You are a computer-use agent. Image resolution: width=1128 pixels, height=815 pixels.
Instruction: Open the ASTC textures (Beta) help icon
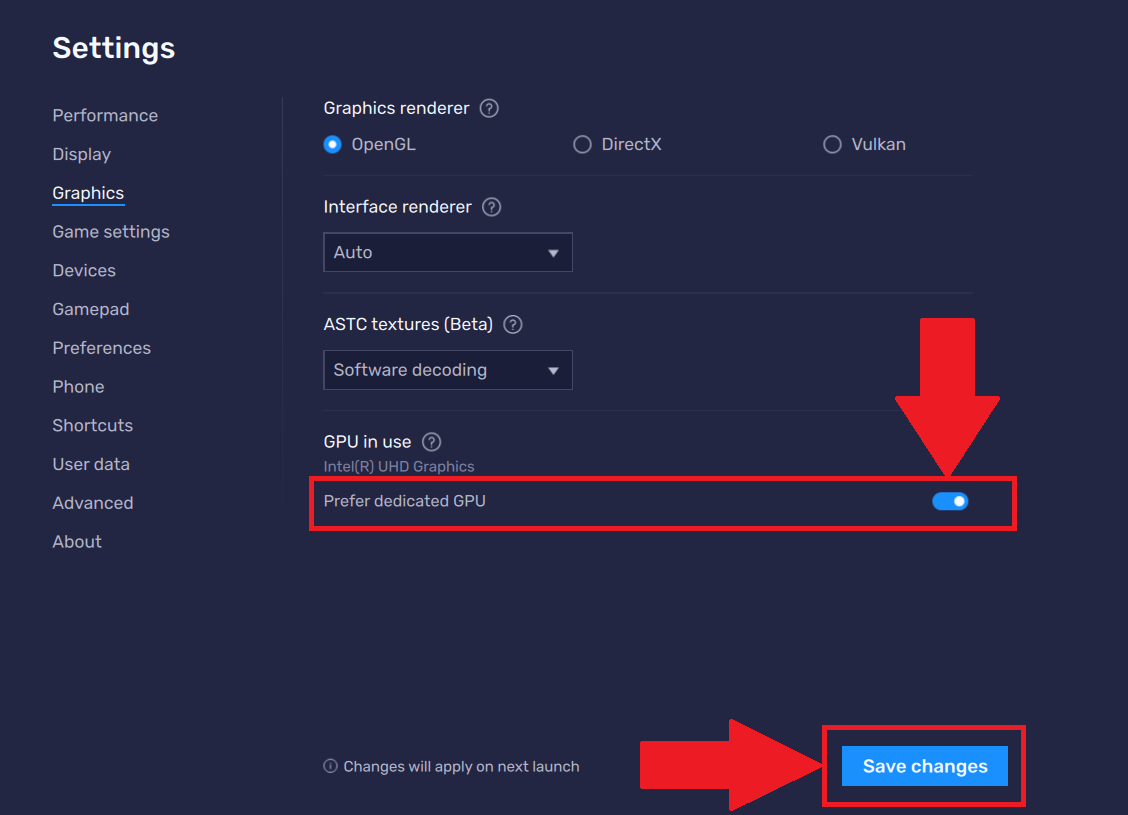512,324
